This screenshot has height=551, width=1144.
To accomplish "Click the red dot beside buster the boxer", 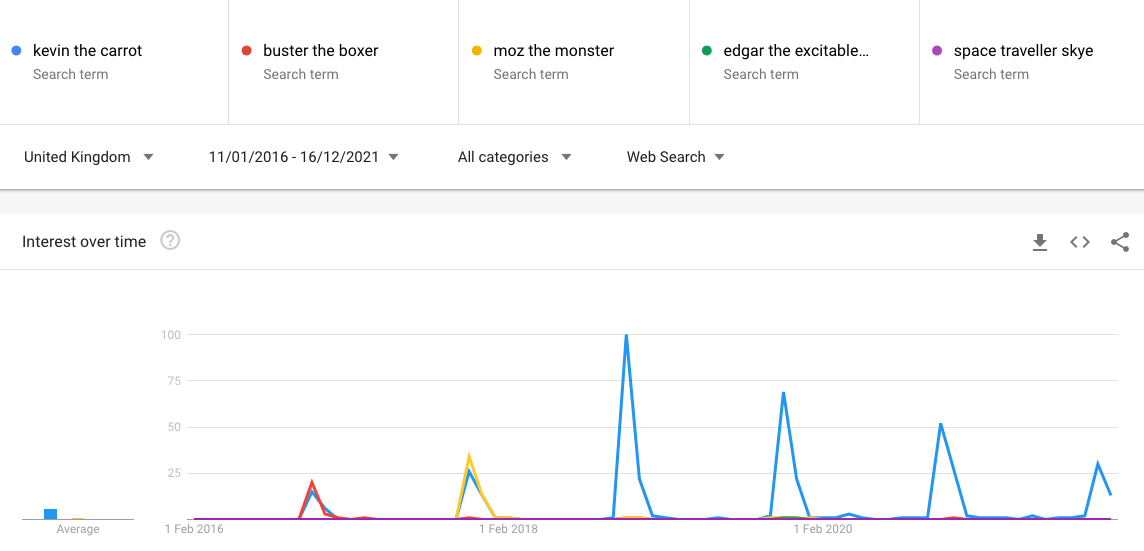I will click(x=247, y=51).
